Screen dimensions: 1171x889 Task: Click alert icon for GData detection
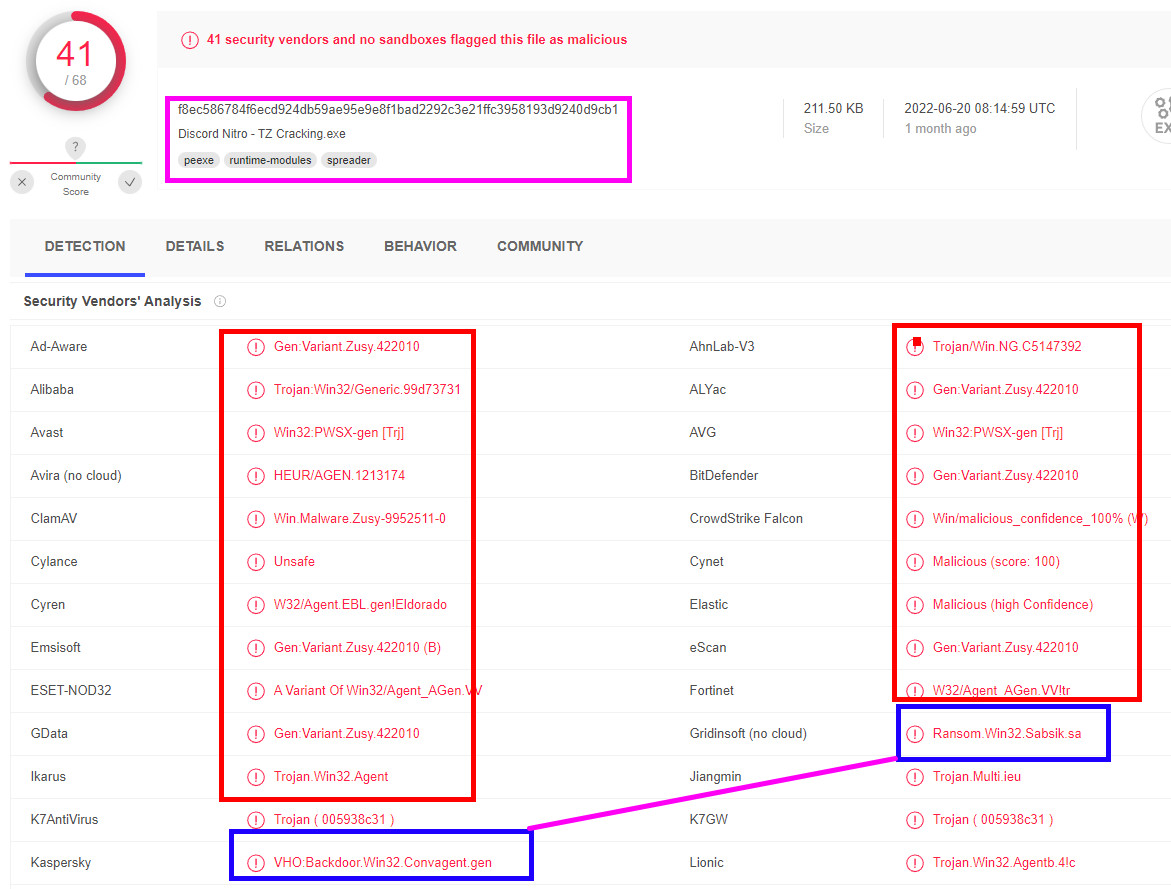coord(255,734)
